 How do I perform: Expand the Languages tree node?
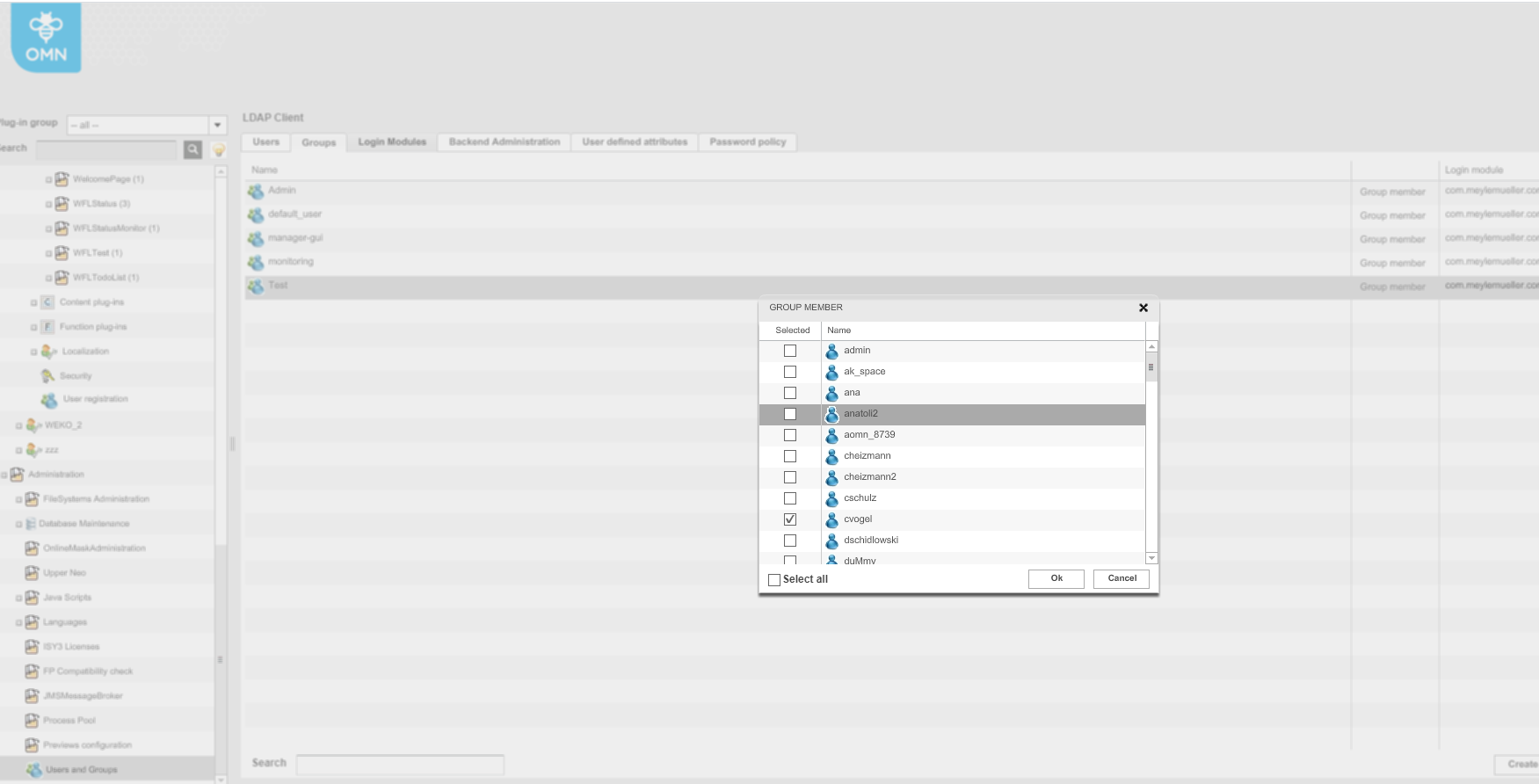coord(18,623)
